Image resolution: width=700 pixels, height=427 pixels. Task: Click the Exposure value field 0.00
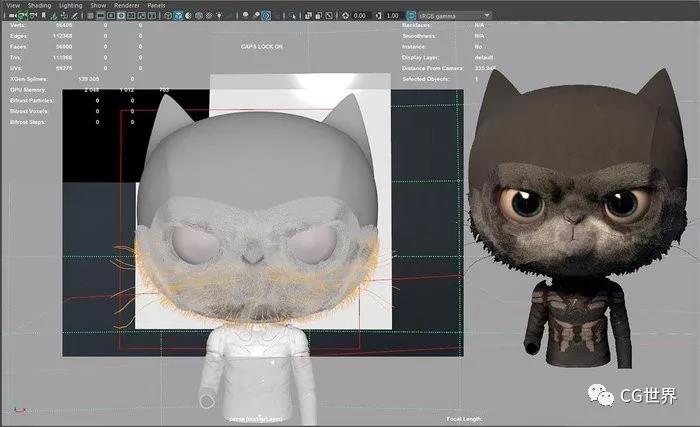click(x=360, y=16)
